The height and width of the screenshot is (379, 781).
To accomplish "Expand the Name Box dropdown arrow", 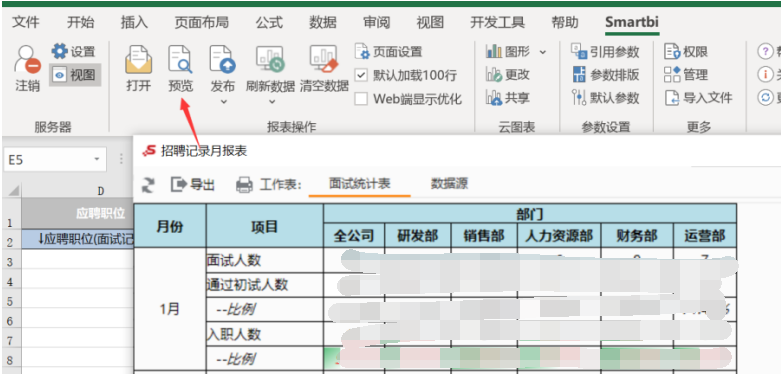I will click(97, 160).
